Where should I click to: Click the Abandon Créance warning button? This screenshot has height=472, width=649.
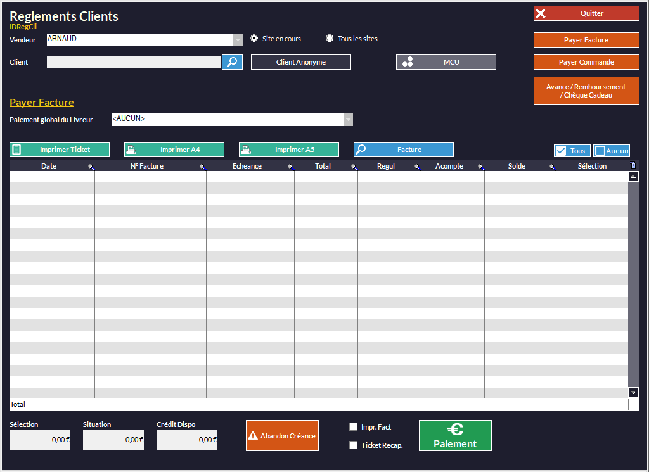tap(283, 436)
